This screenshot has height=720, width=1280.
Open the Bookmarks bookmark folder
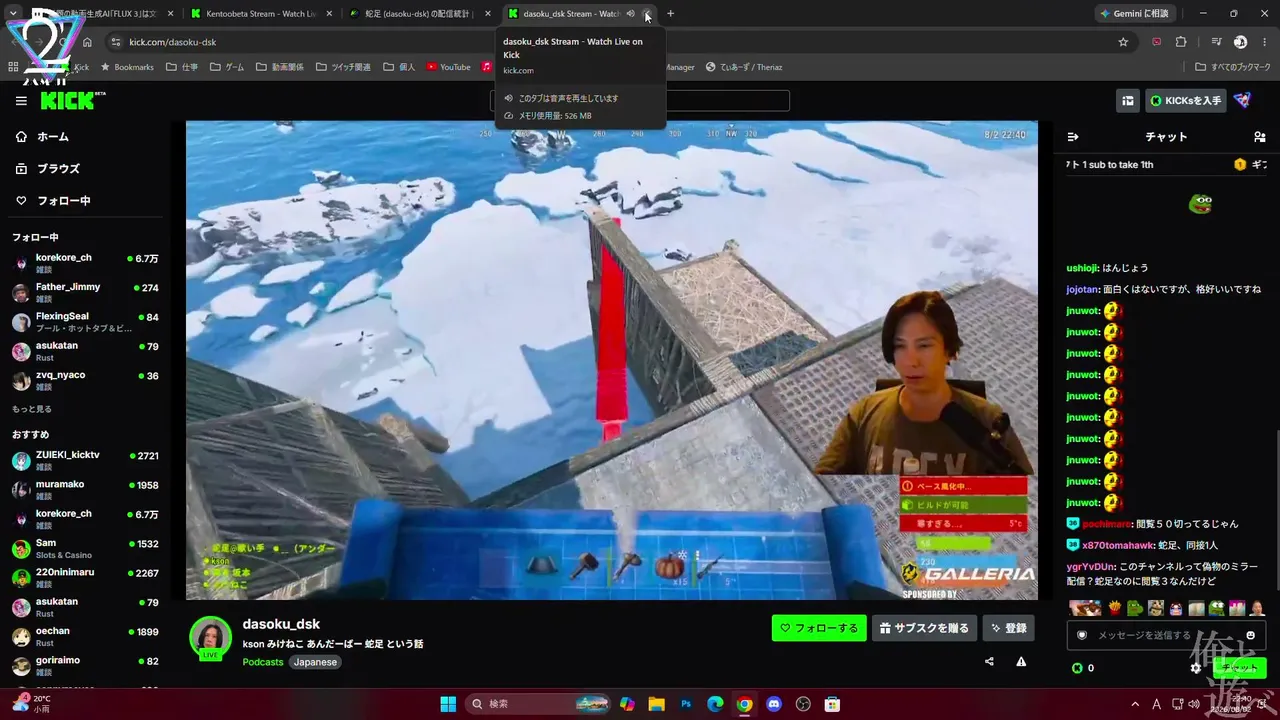pyautogui.click(x=126, y=67)
